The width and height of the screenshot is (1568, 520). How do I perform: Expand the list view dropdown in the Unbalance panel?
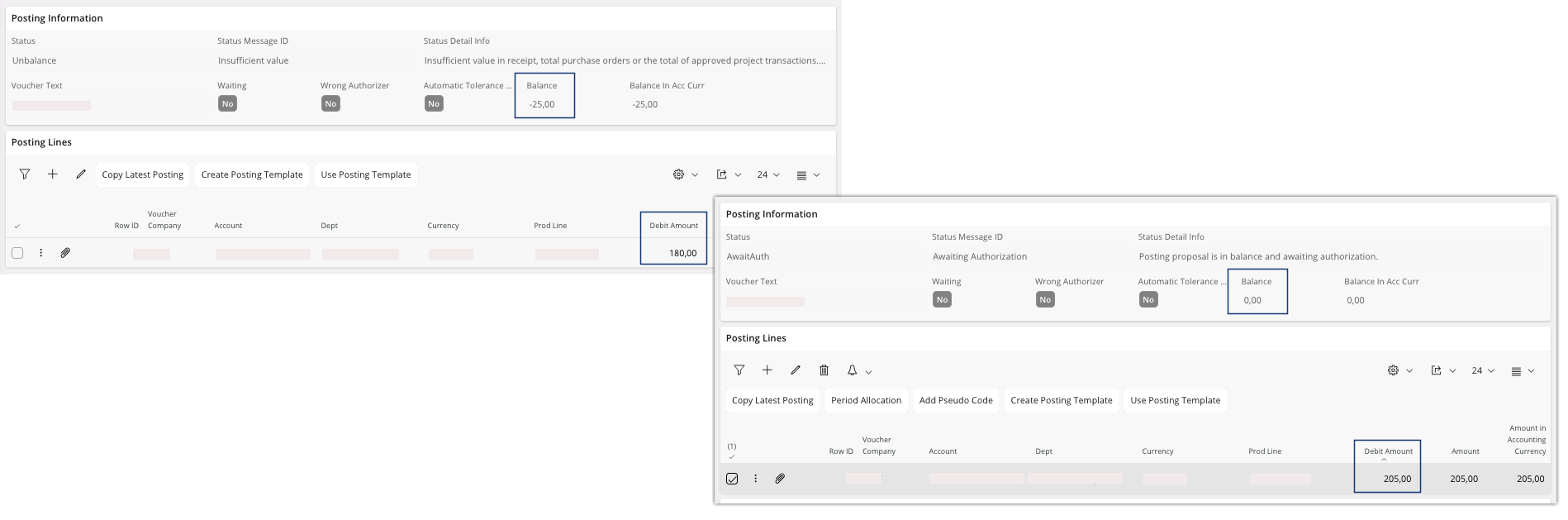807,174
